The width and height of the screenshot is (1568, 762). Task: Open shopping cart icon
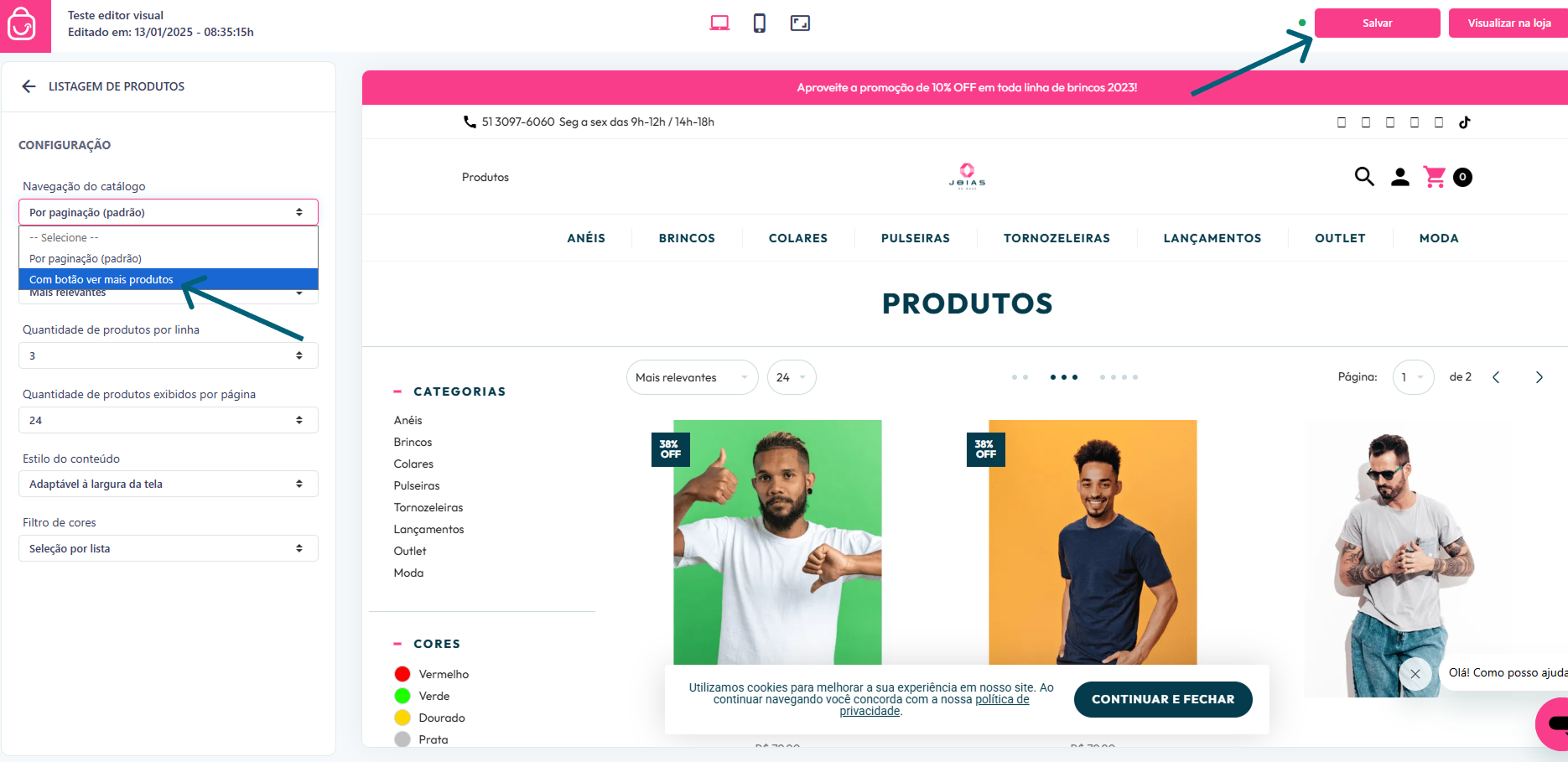point(1435,177)
